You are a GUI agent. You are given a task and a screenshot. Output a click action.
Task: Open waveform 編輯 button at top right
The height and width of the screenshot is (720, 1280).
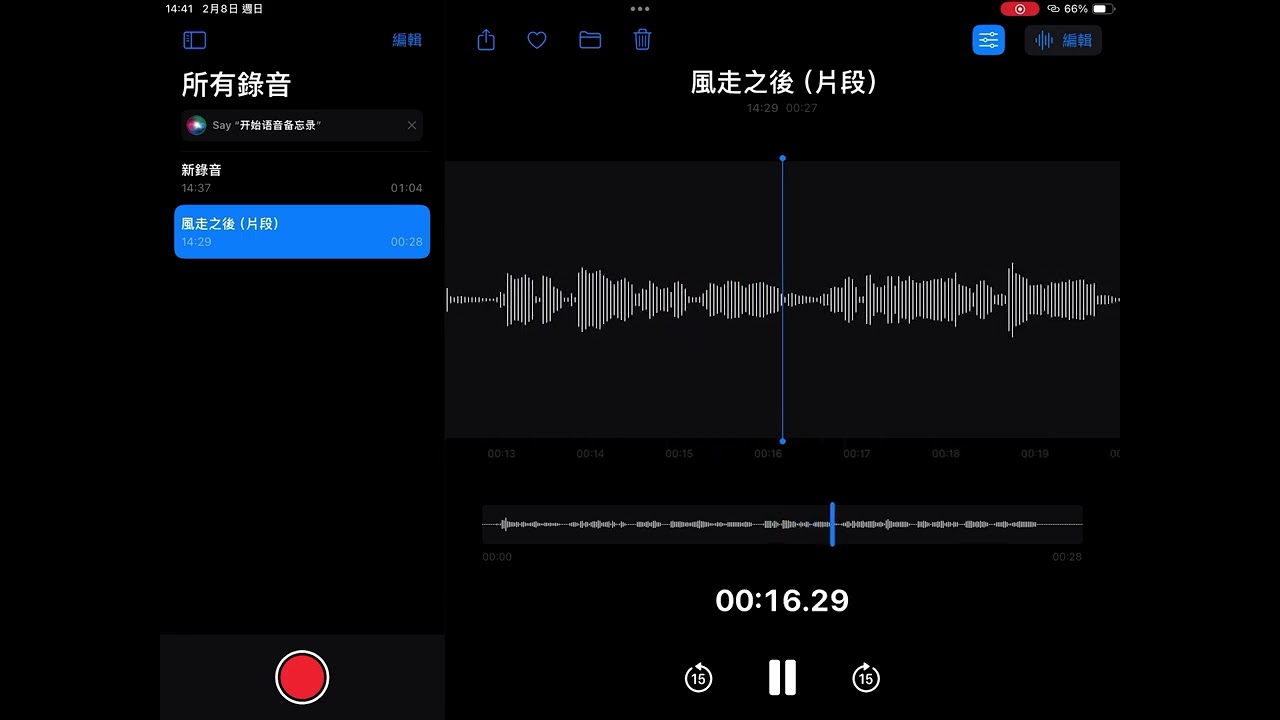(1063, 40)
